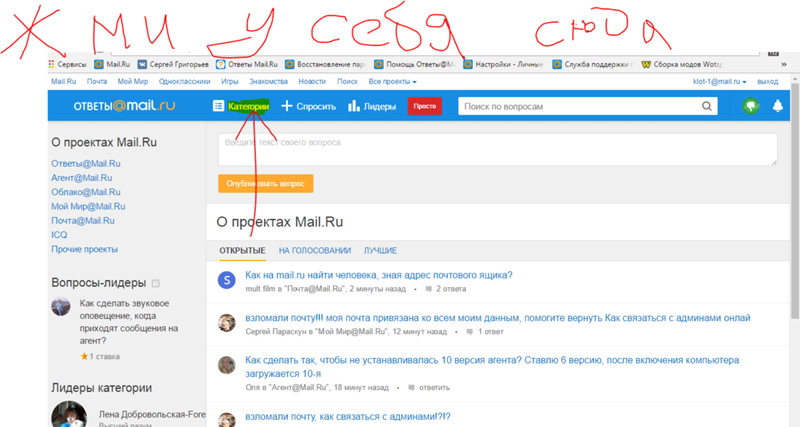Click the small icon beside Вопросы-лидеры heading

(156, 283)
